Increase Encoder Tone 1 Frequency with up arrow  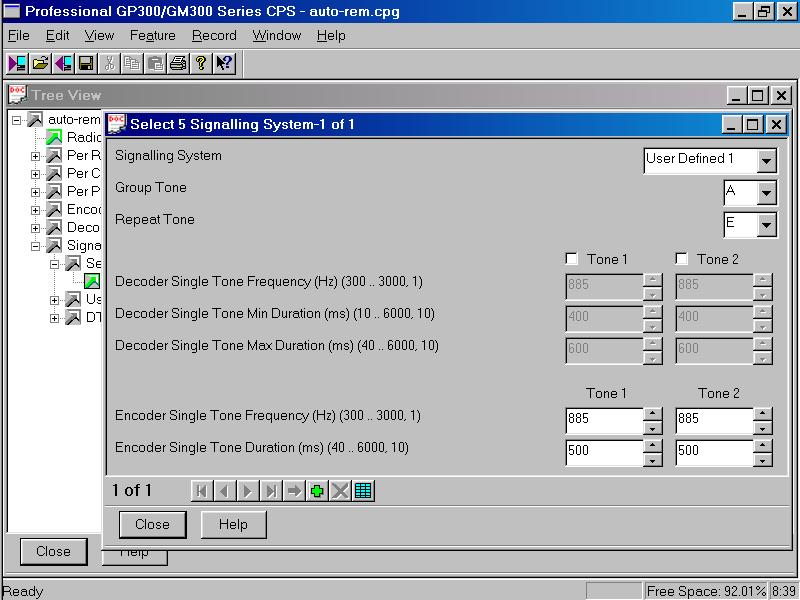click(x=653, y=414)
